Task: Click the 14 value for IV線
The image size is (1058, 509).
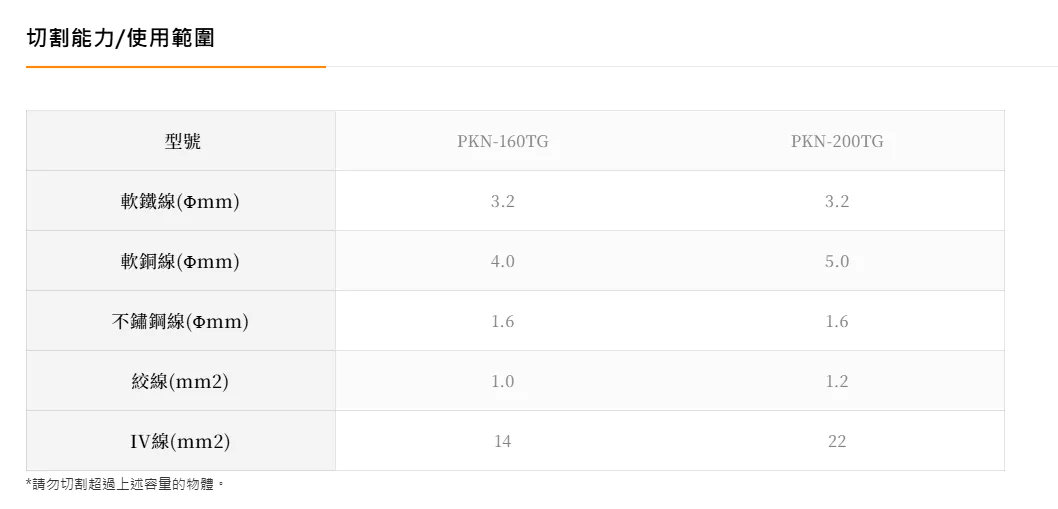Action: click(x=503, y=442)
